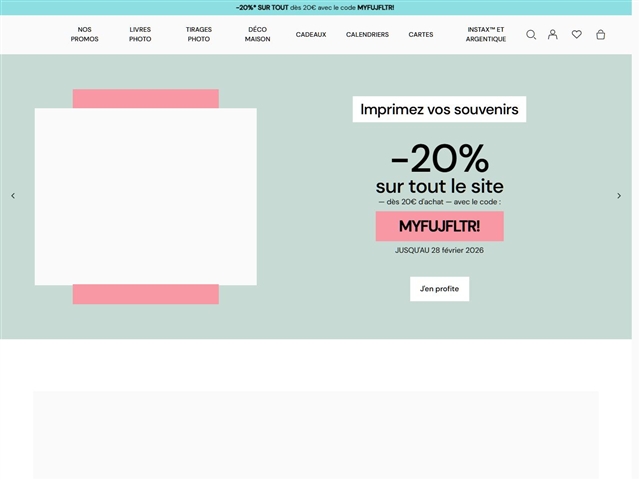640x480 pixels.
Task: Click the pink MYFUJFLTR! code box
Action: click(439, 226)
